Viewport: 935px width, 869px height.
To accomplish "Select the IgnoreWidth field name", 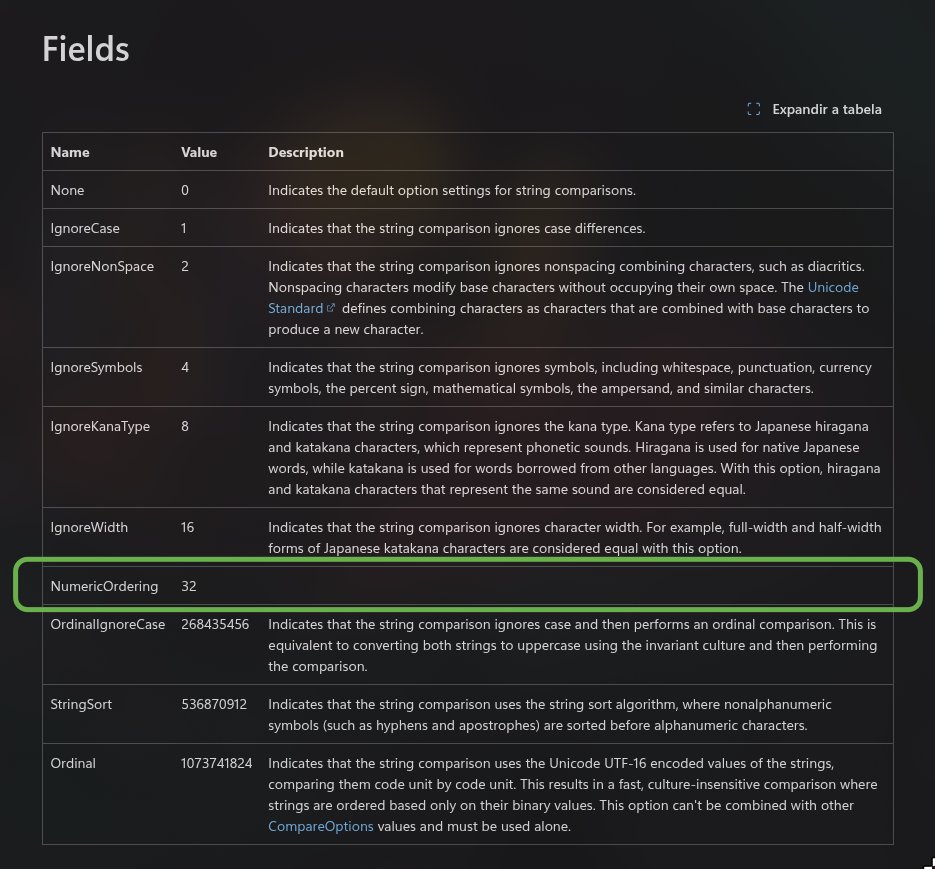I will (89, 527).
